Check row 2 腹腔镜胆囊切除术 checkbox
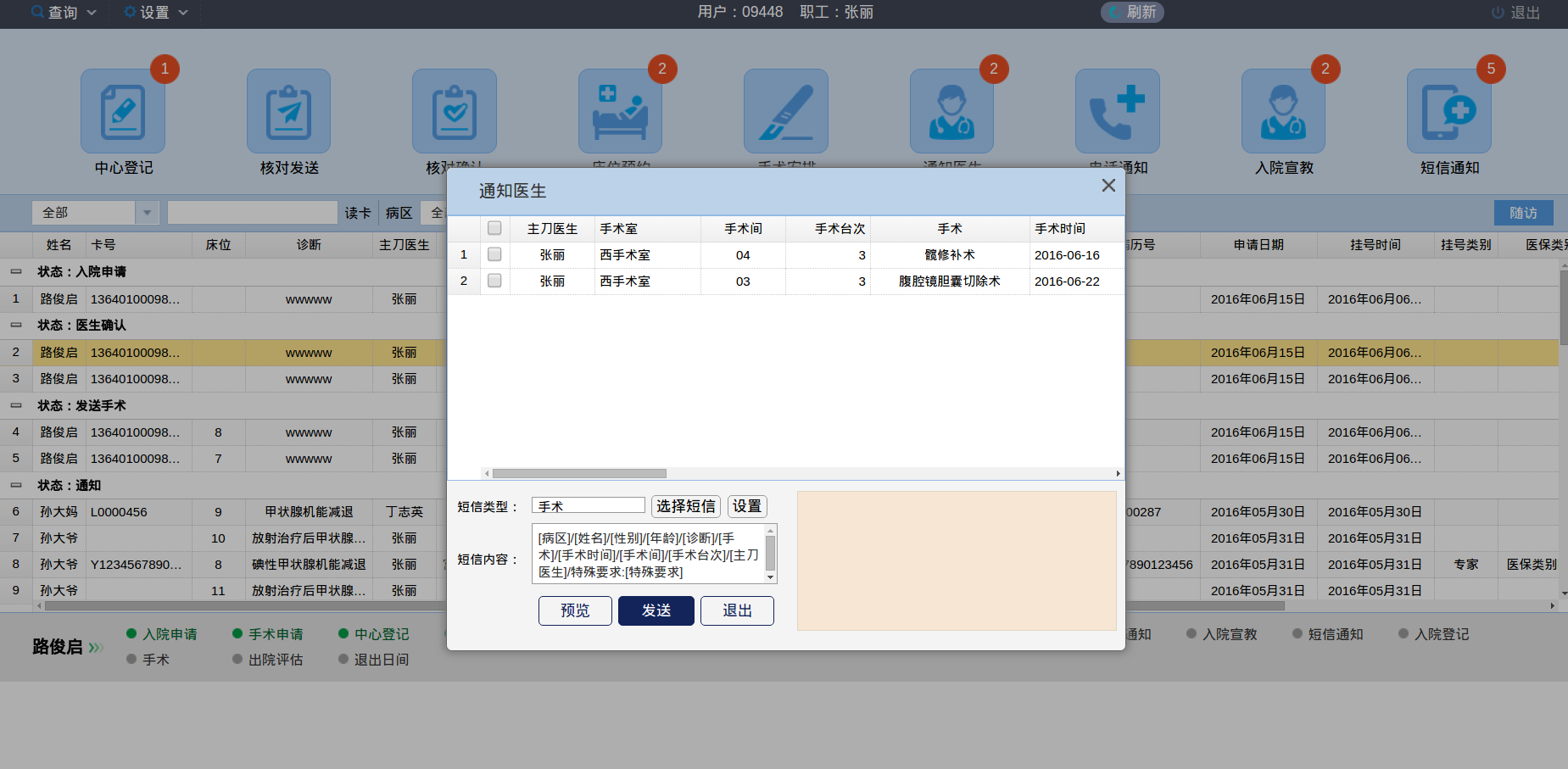This screenshot has width=1568, height=769. point(494,281)
